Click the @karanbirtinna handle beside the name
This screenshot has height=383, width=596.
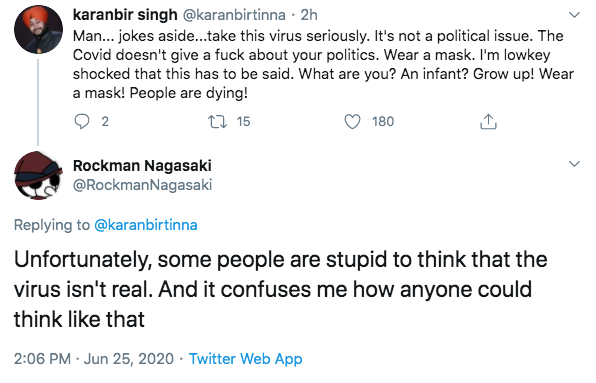[234, 15]
